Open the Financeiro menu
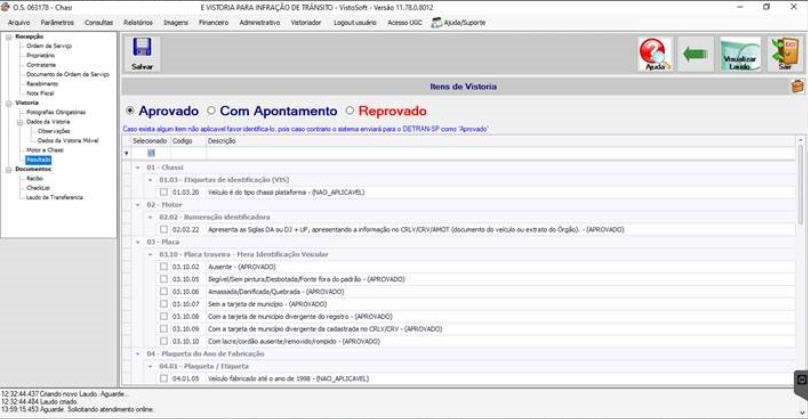 (213, 23)
